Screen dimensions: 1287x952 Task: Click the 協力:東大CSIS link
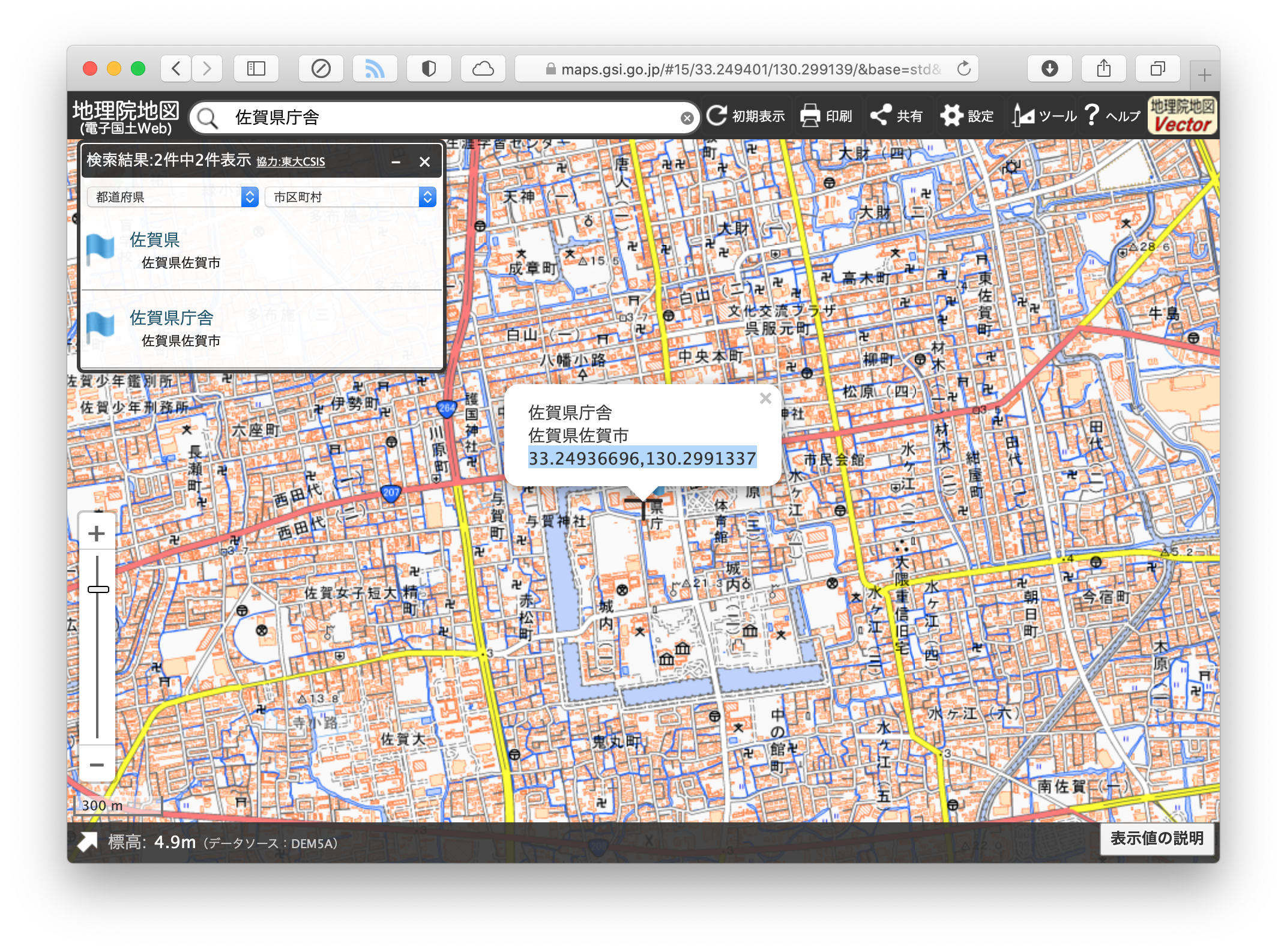click(x=291, y=161)
